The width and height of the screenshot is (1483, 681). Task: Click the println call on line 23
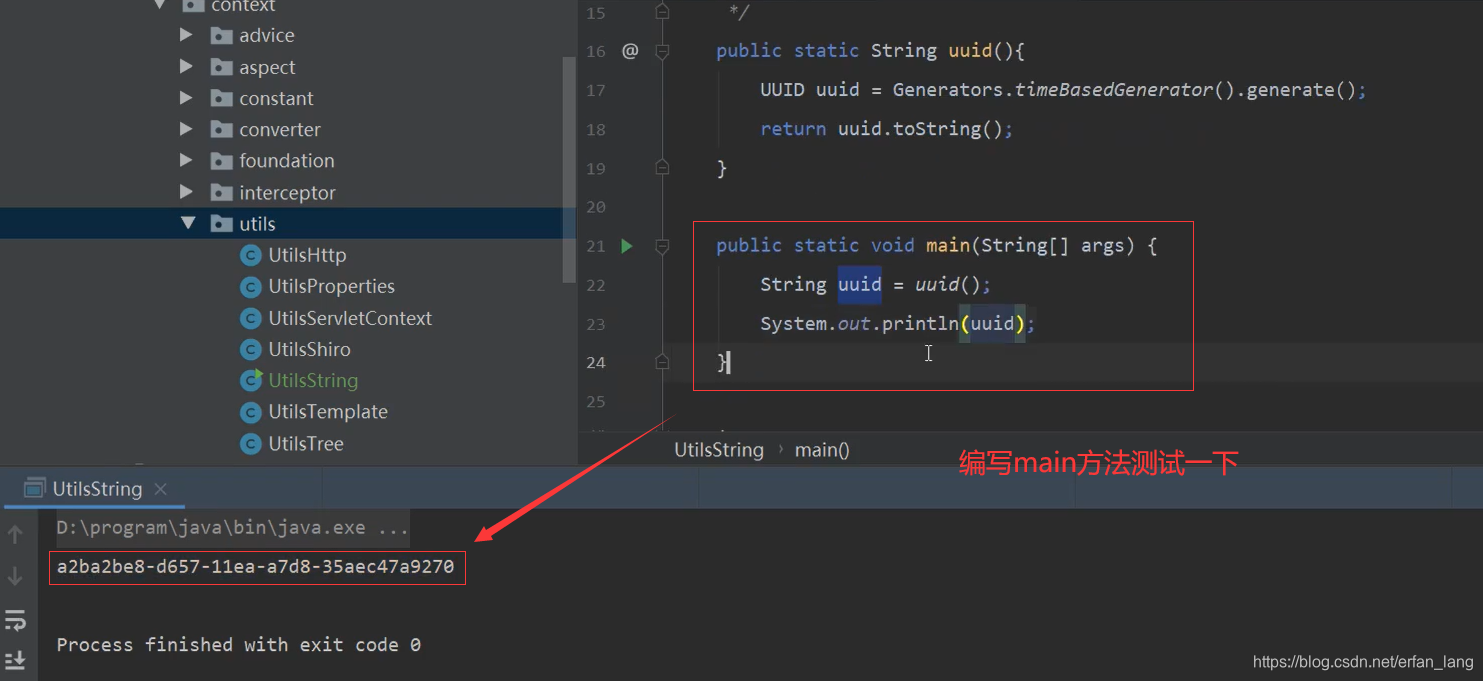coord(919,324)
